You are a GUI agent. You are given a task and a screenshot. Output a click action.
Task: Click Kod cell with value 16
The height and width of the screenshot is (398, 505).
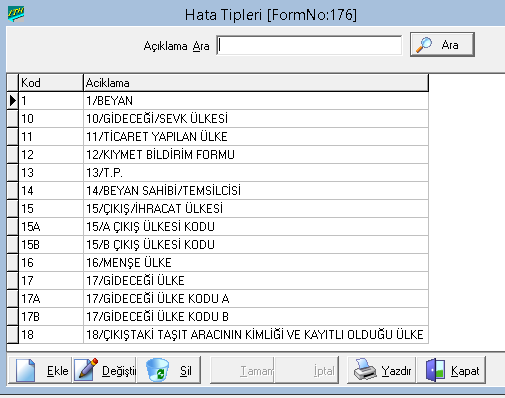51,263
